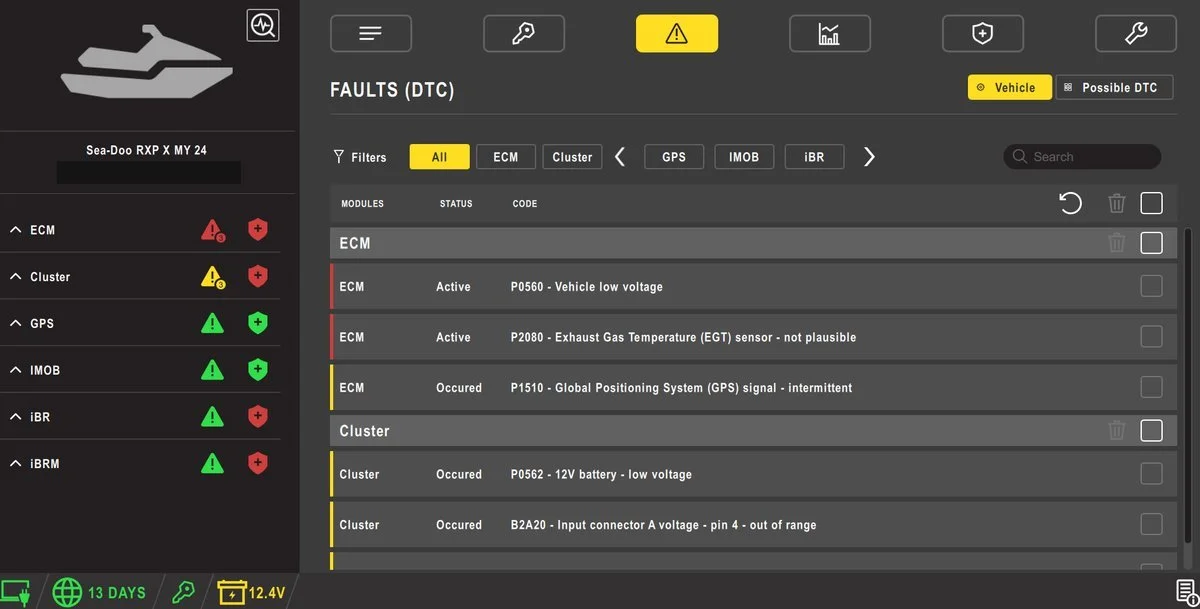Click iBR green warning icon

212,416
